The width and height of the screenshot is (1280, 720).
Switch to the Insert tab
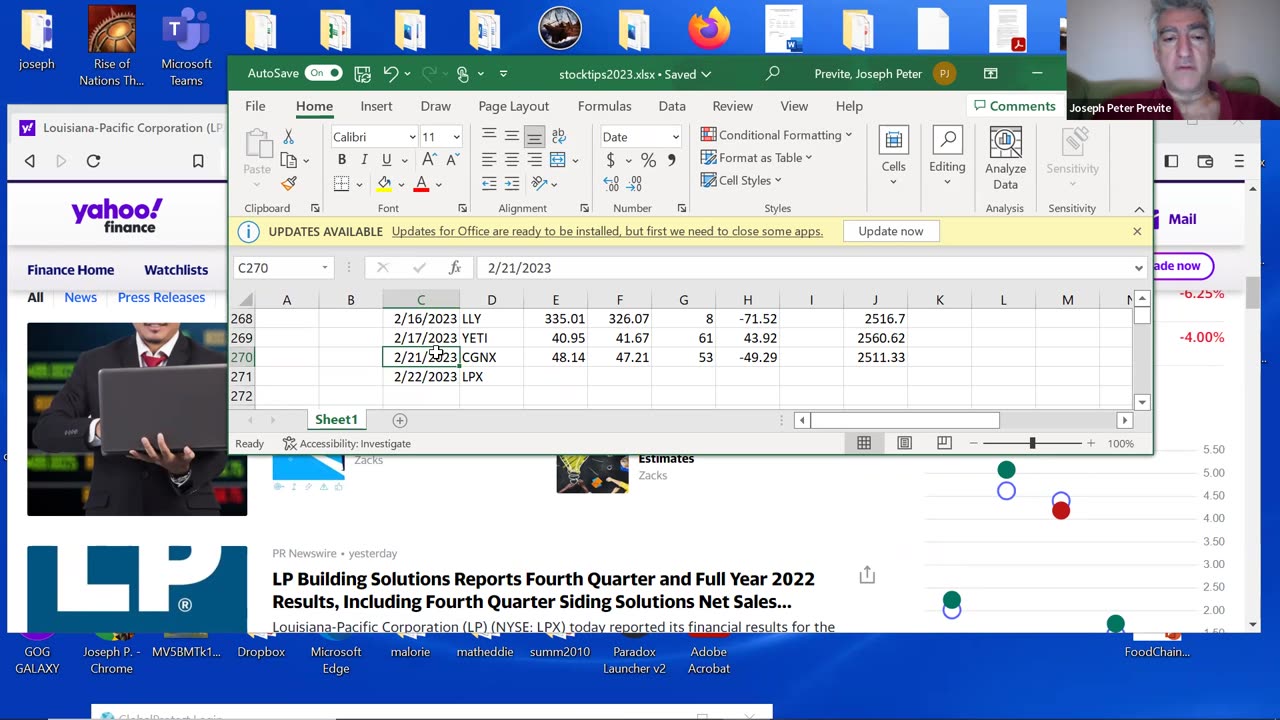coord(376,106)
